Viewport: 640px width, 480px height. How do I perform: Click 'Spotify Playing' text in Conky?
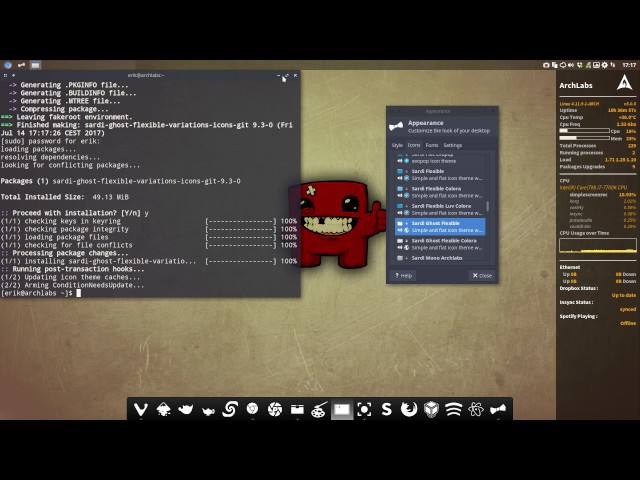(578, 316)
